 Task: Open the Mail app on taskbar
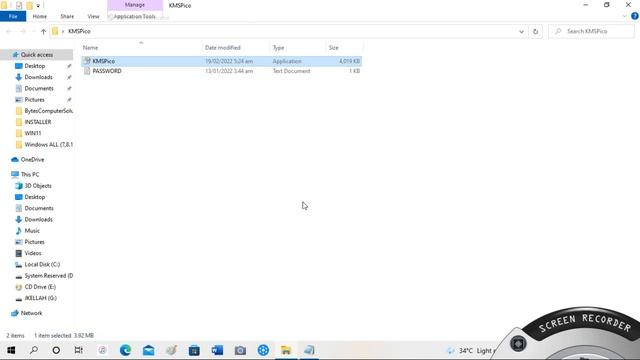point(148,350)
